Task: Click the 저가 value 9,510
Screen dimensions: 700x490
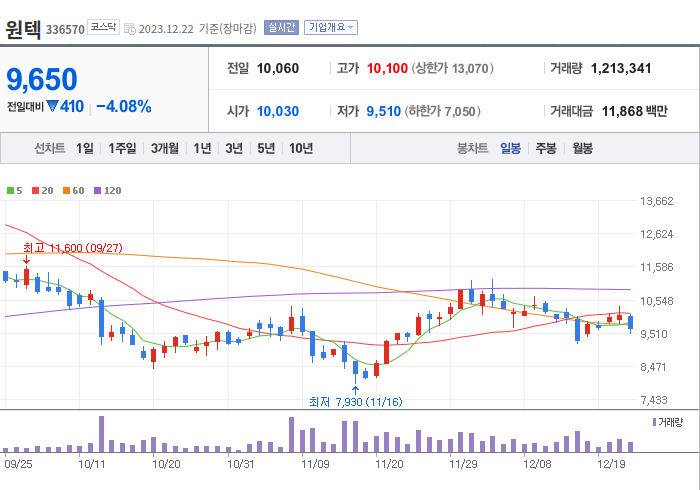Action: pos(383,111)
